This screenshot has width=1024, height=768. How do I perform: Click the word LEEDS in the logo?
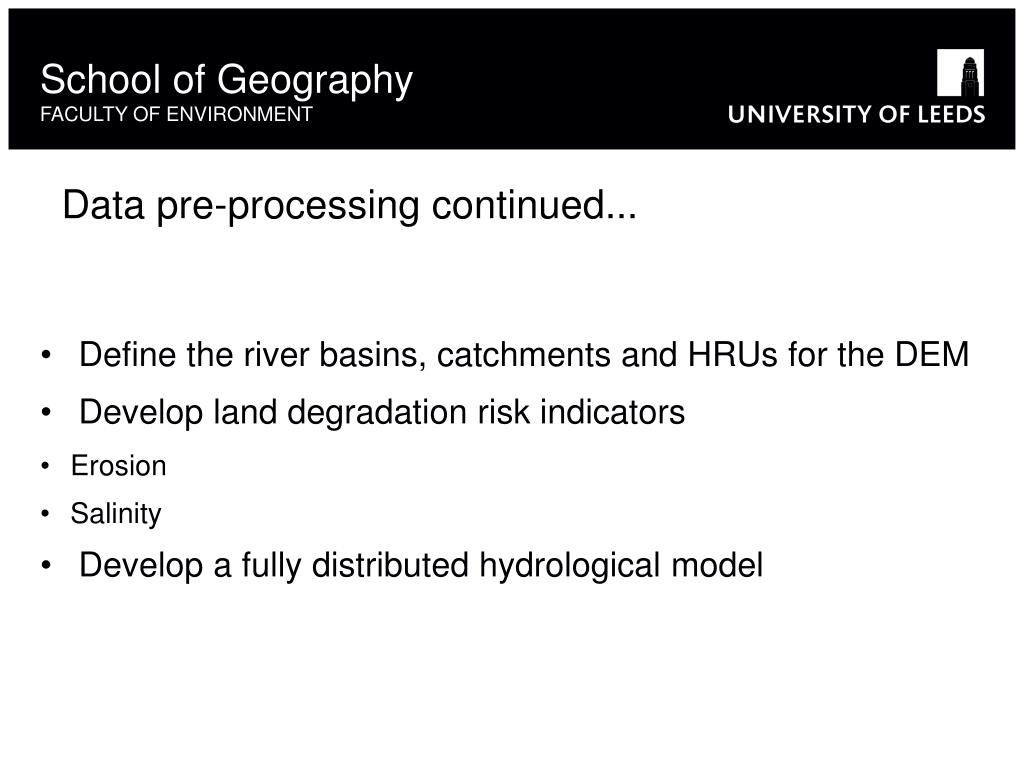952,114
